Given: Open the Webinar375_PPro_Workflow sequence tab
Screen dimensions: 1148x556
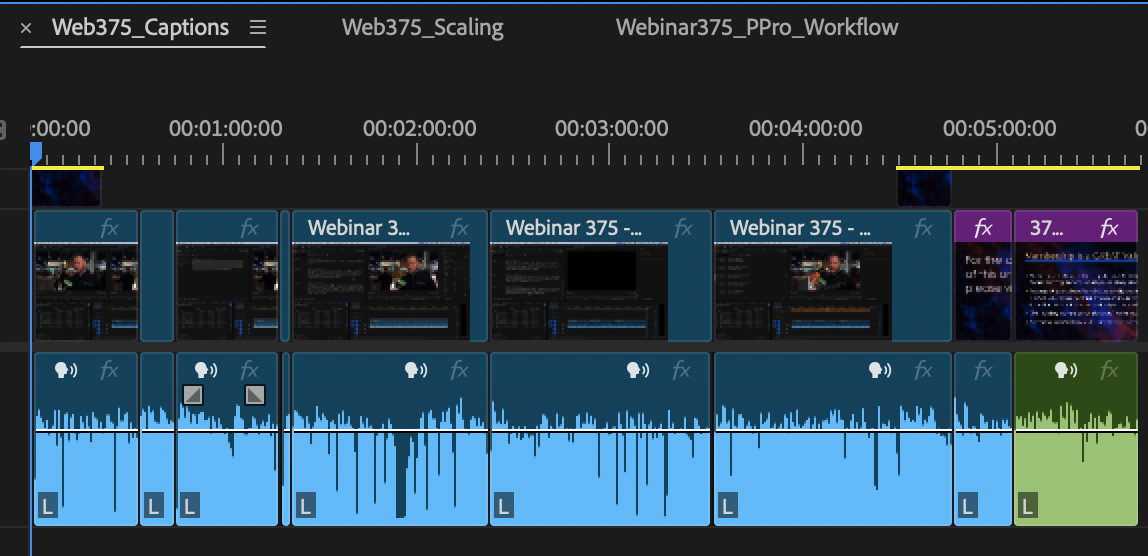Looking at the screenshot, I should pos(756,27).
